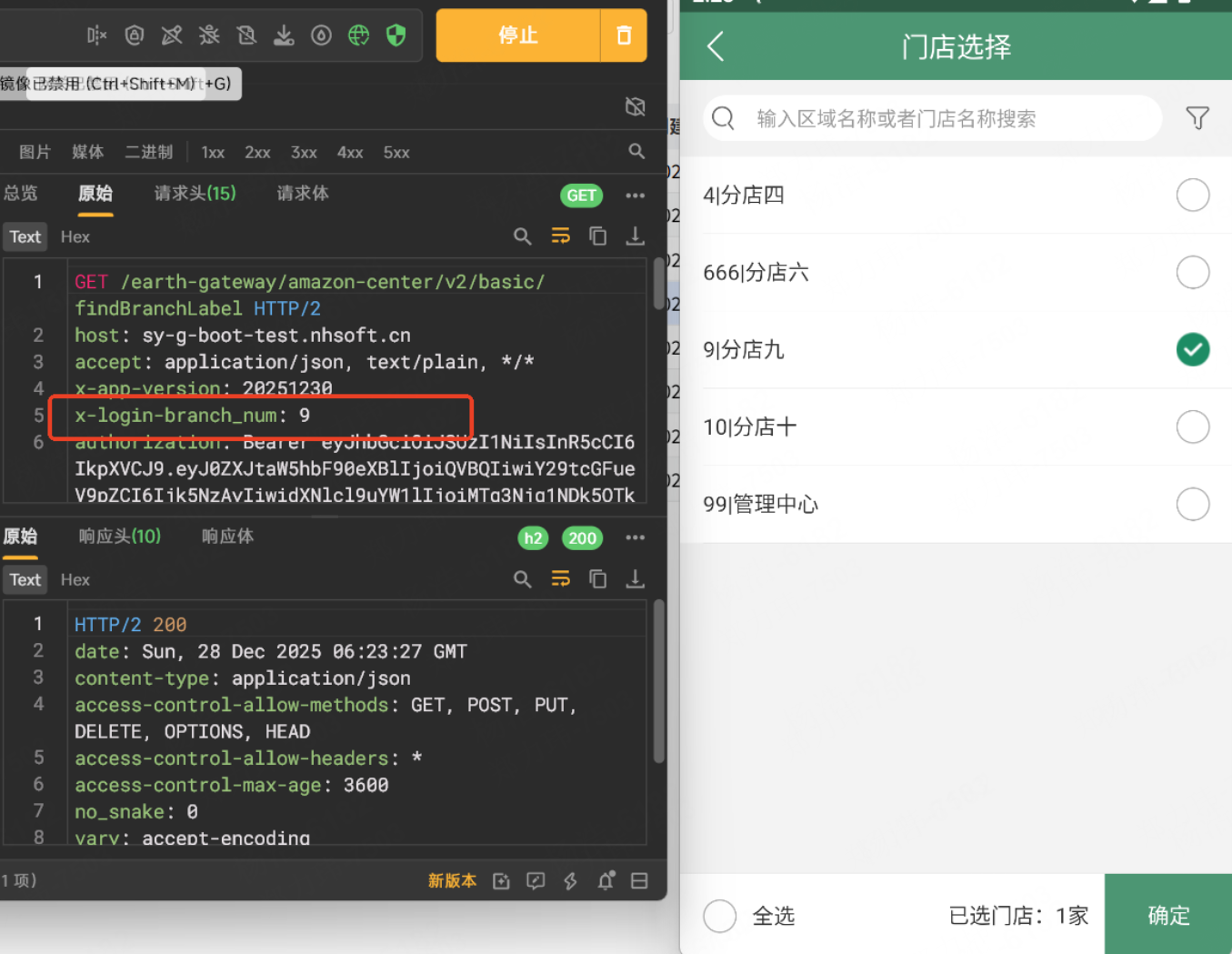
Task: Switch to the 响应体 tab
Action: (x=227, y=537)
